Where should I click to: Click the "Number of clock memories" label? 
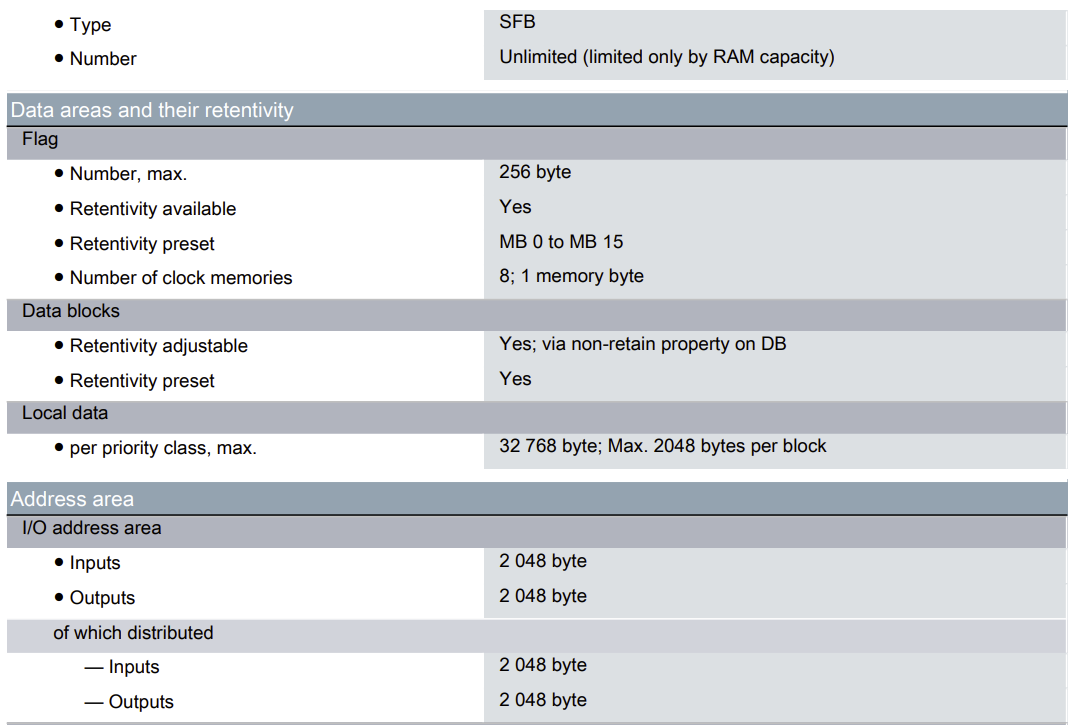tap(181, 278)
